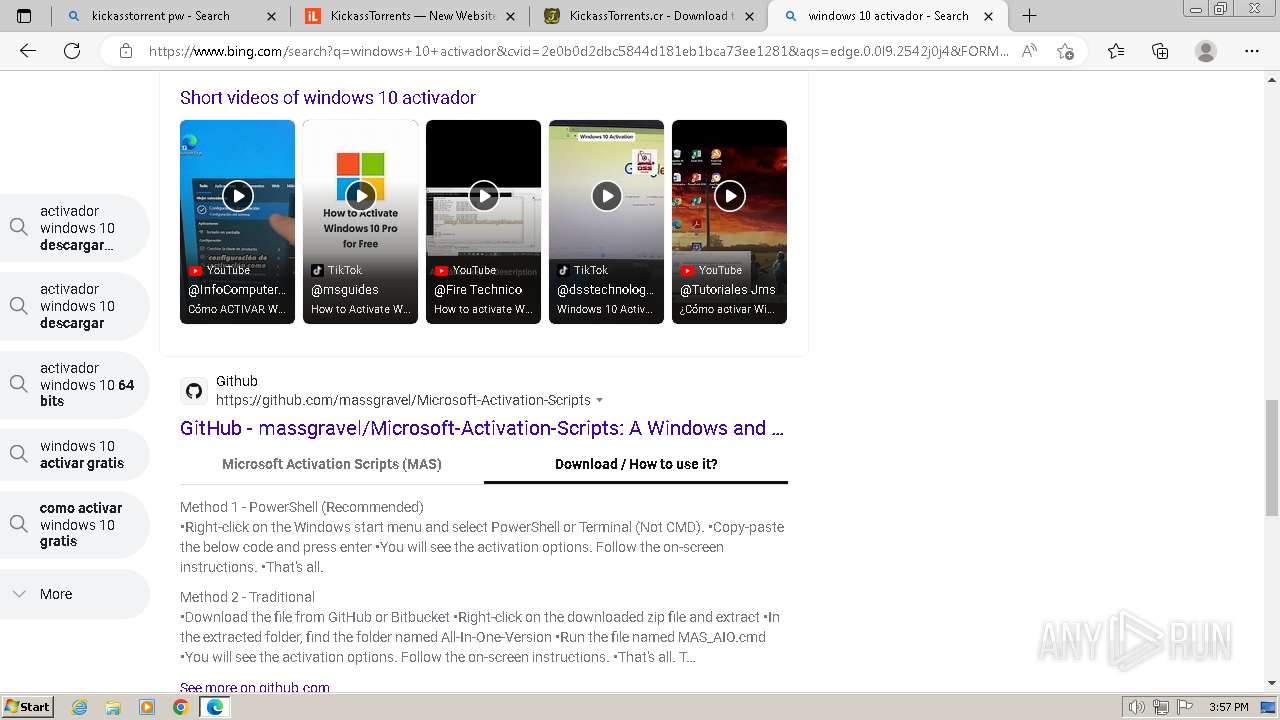
Task: Open the Windows Start menu
Action: (x=27, y=706)
